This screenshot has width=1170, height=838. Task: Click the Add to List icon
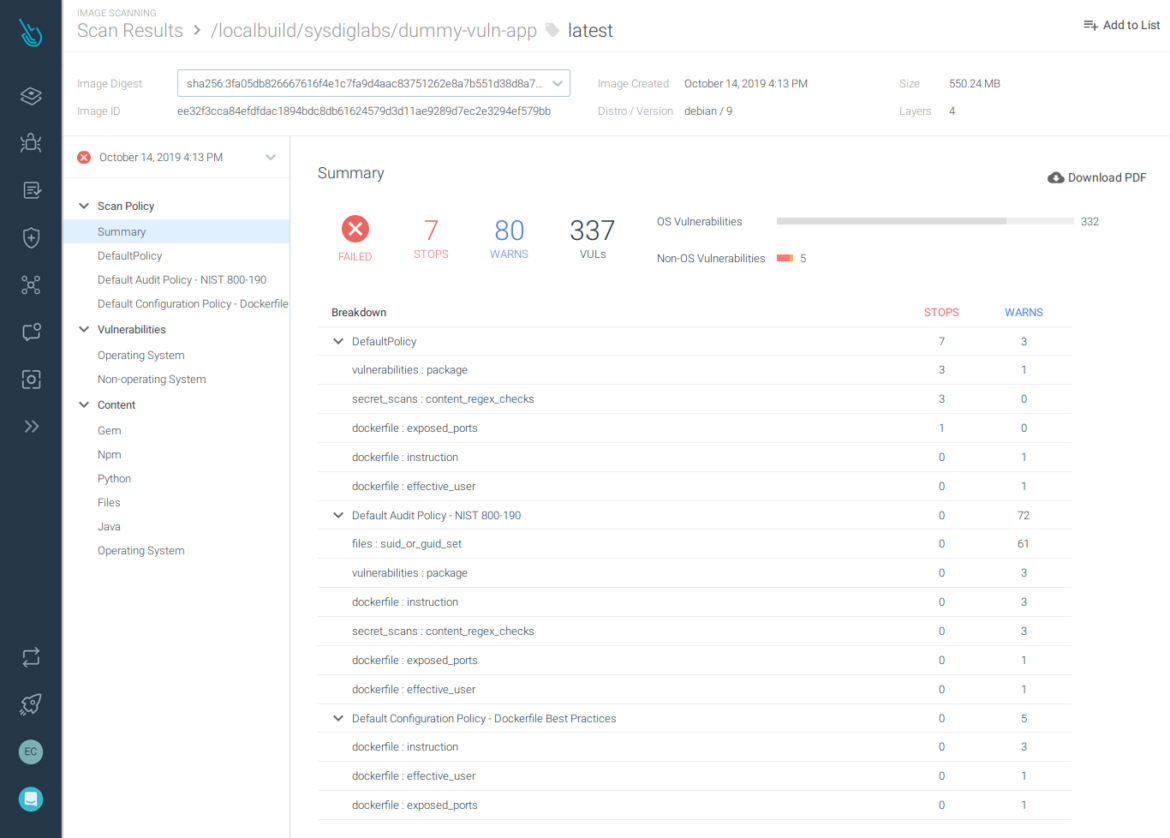coord(1090,25)
